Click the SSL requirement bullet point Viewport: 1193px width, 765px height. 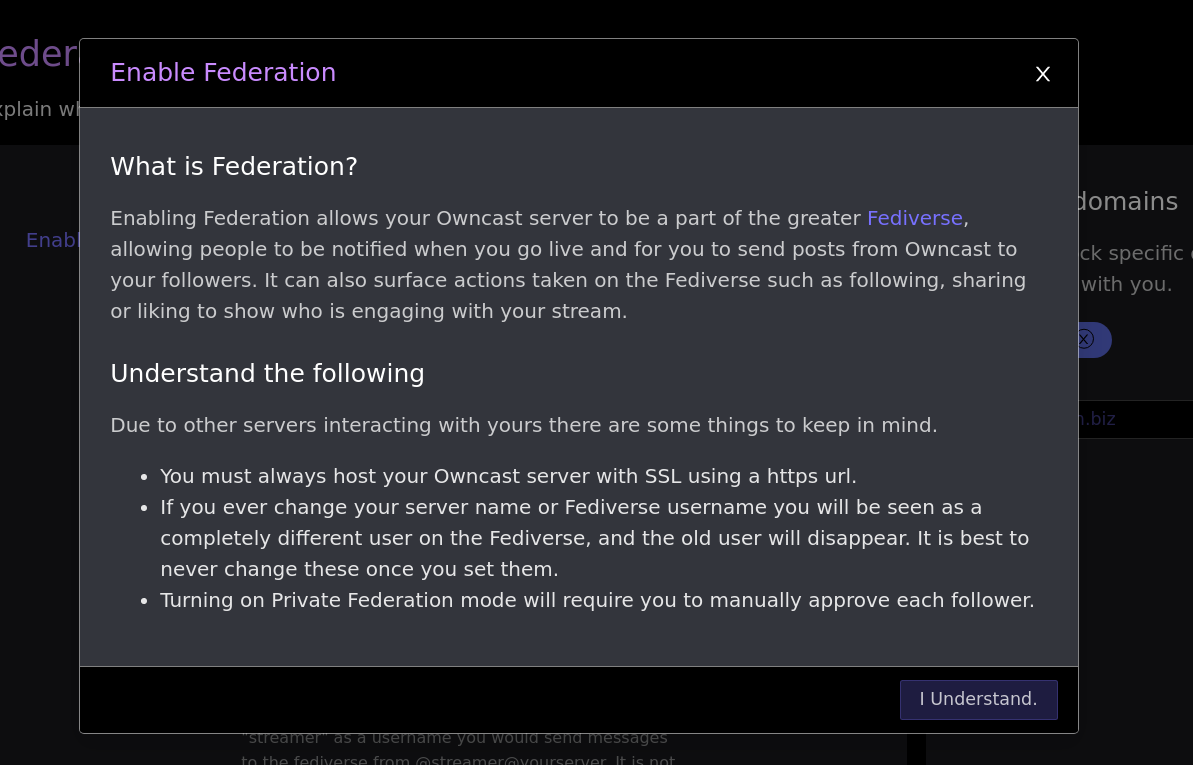(508, 476)
